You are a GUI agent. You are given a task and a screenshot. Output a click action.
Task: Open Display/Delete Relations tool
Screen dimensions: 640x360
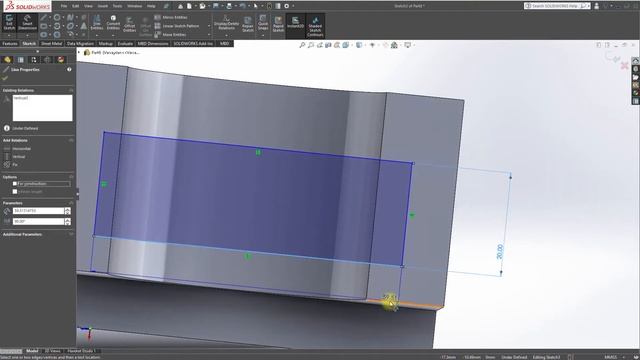pyautogui.click(x=227, y=23)
